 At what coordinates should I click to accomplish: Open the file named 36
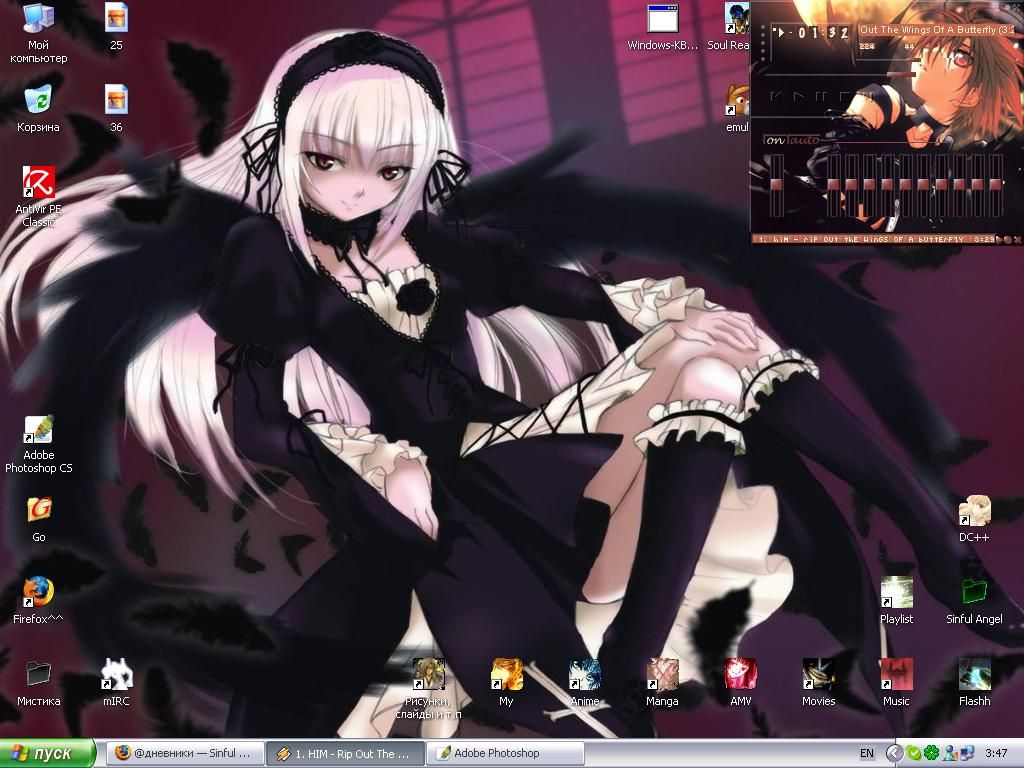coord(116,108)
